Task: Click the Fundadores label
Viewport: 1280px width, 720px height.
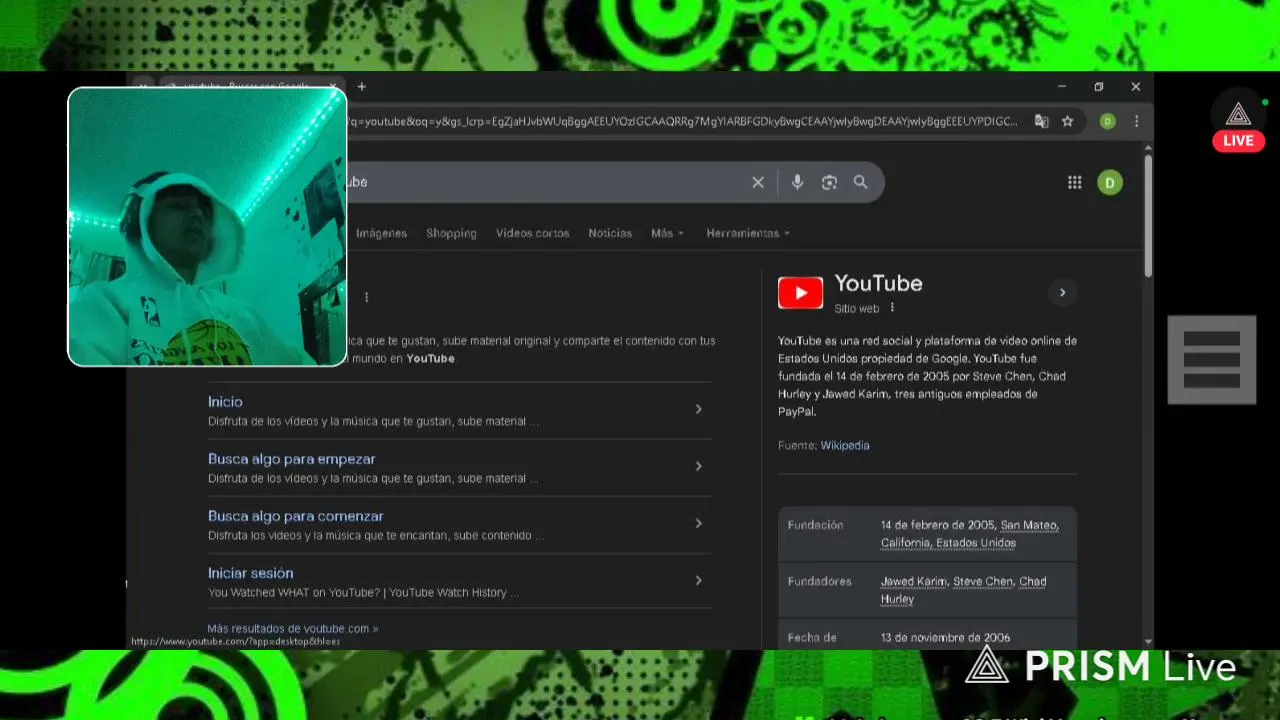Action: pyautogui.click(x=819, y=581)
